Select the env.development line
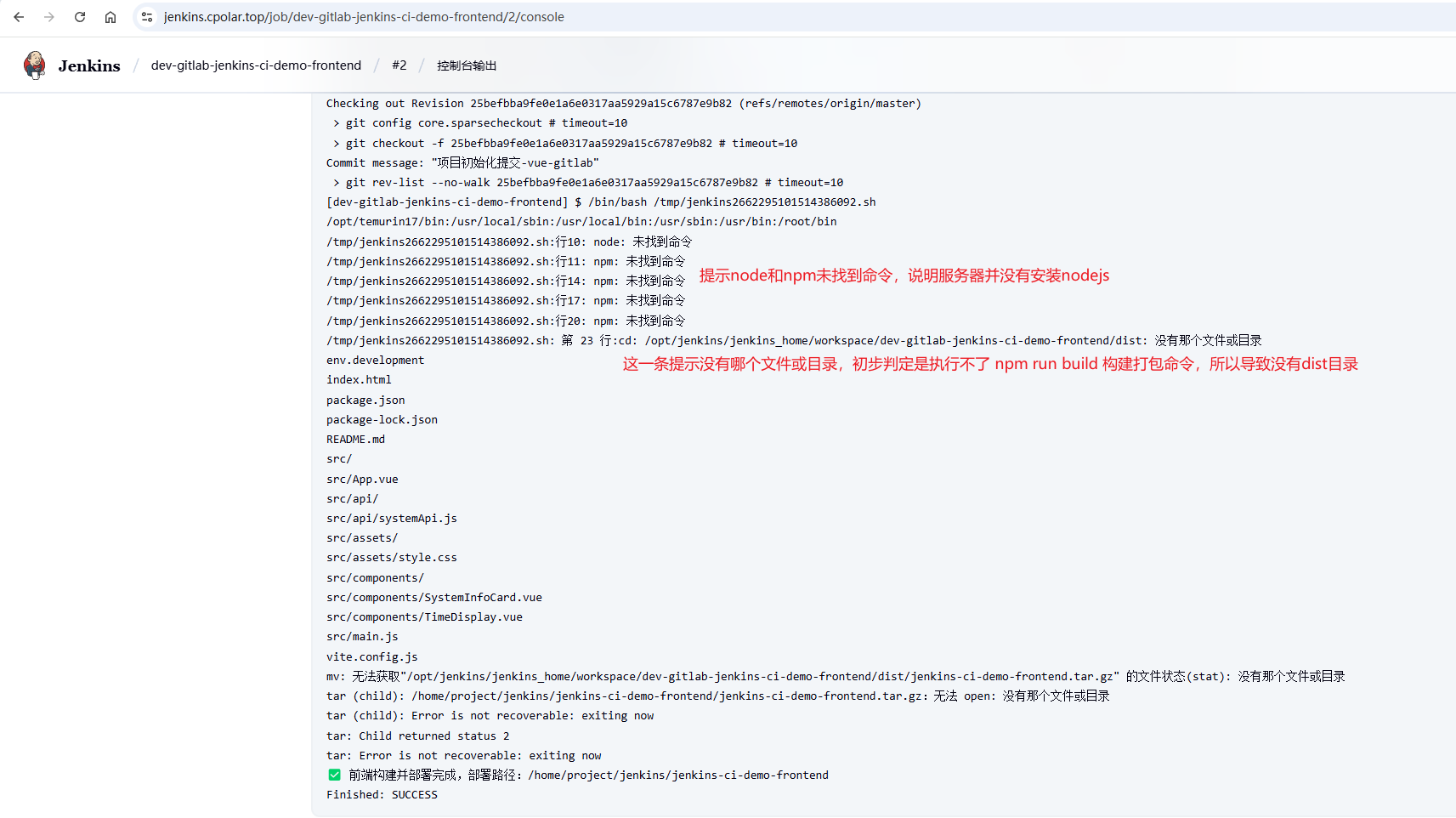1456x818 pixels. click(x=375, y=361)
